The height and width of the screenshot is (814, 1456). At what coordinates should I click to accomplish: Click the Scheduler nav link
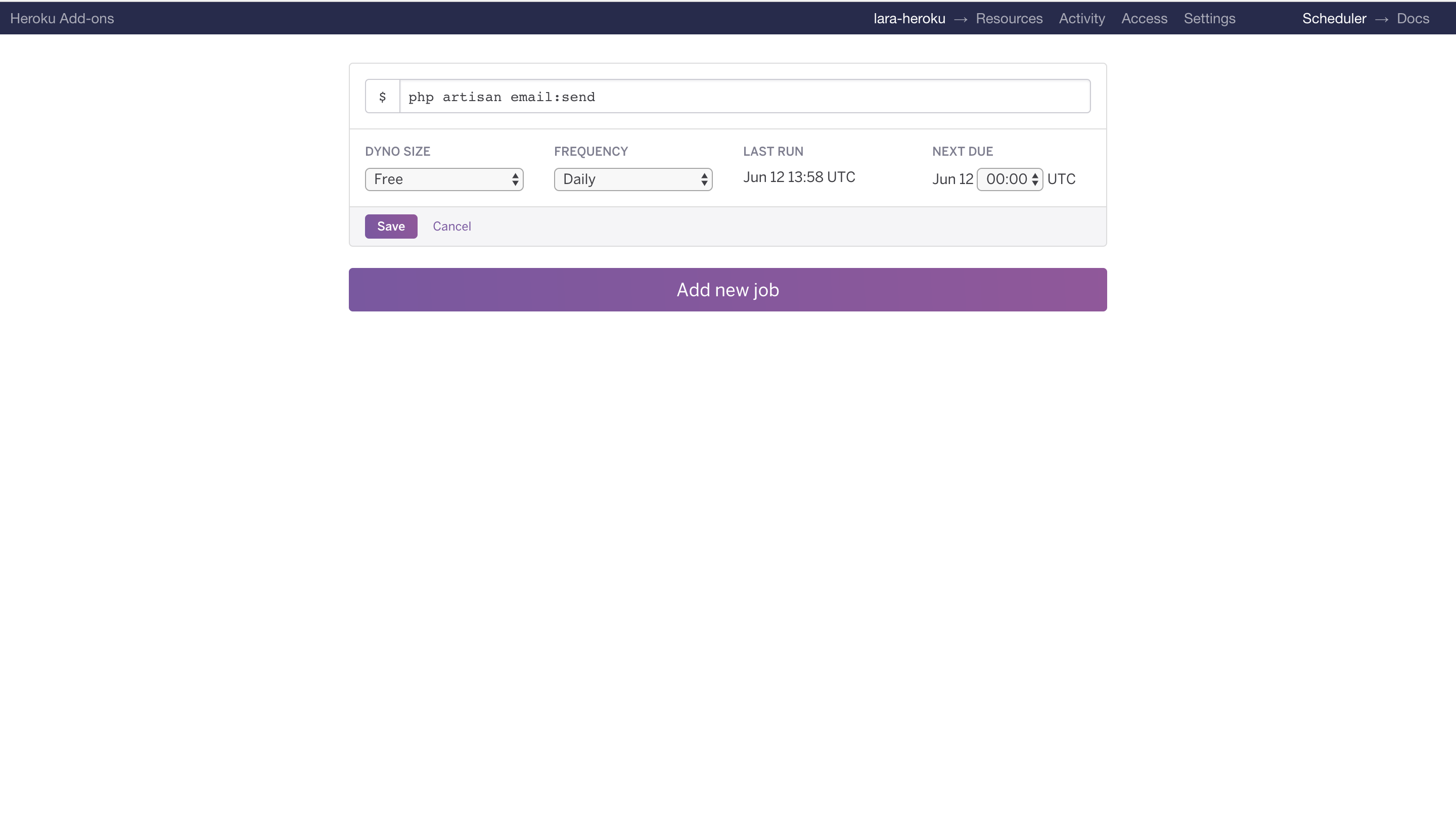1334,19
